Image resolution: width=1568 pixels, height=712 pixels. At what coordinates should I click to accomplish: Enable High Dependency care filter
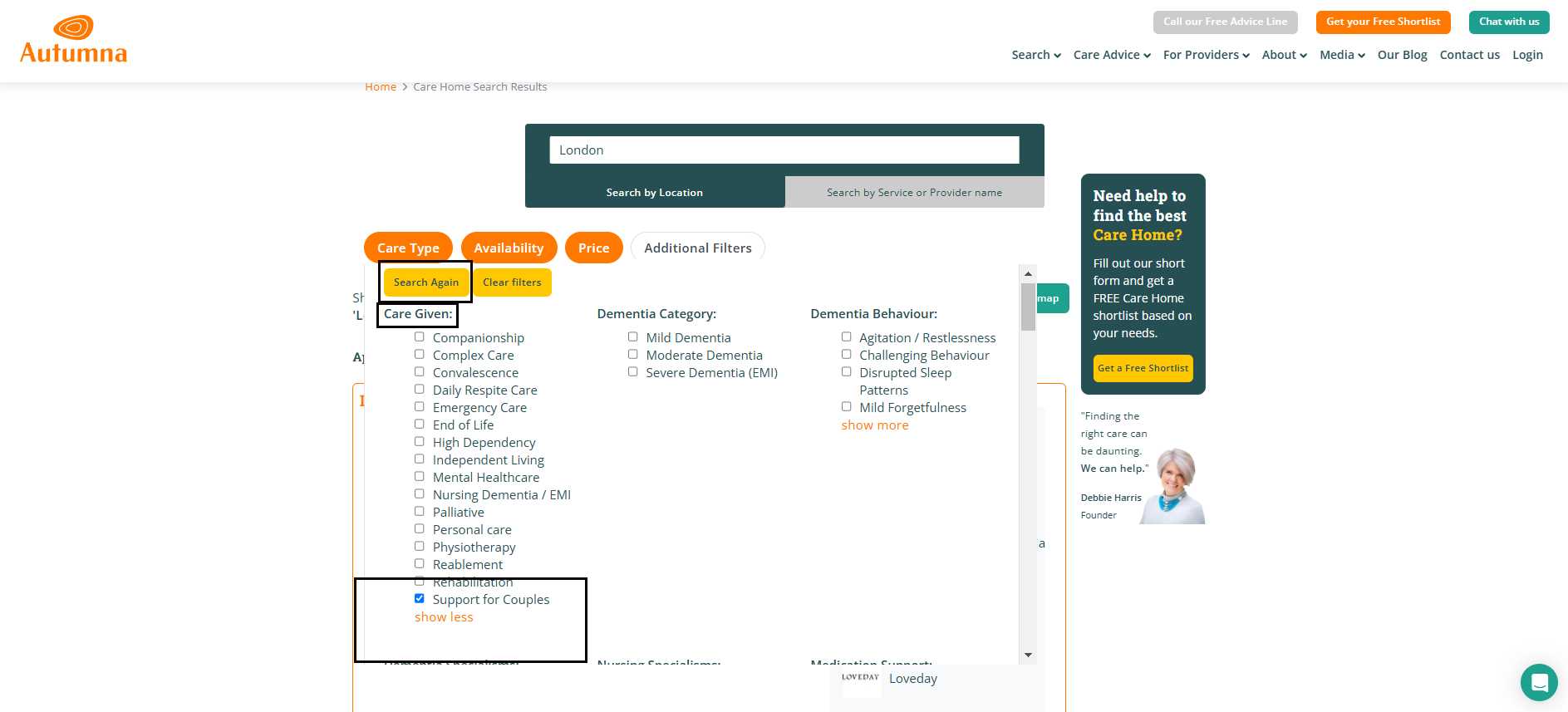(x=420, y=442)
